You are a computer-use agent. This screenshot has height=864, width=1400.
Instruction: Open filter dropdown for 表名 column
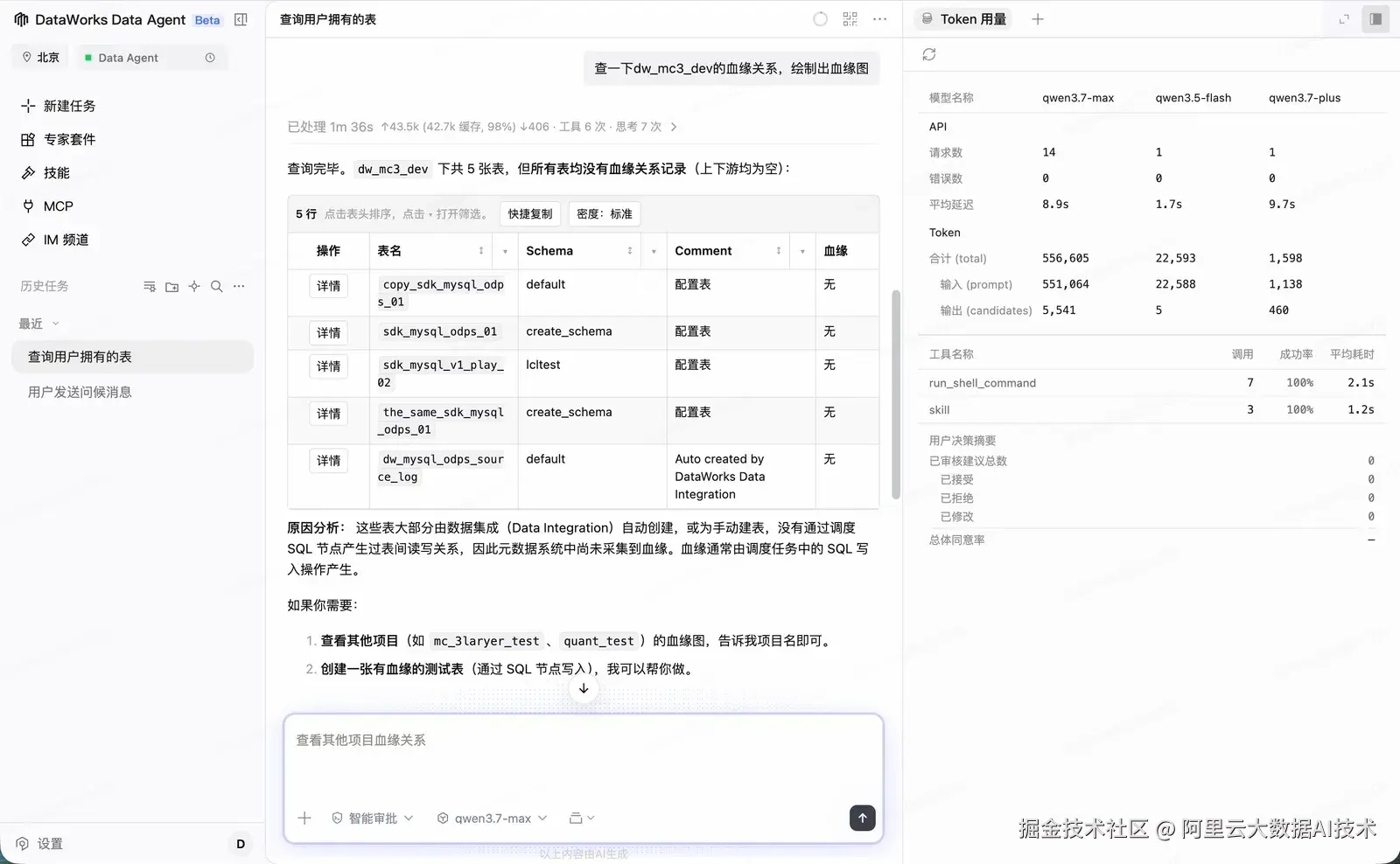505,252
